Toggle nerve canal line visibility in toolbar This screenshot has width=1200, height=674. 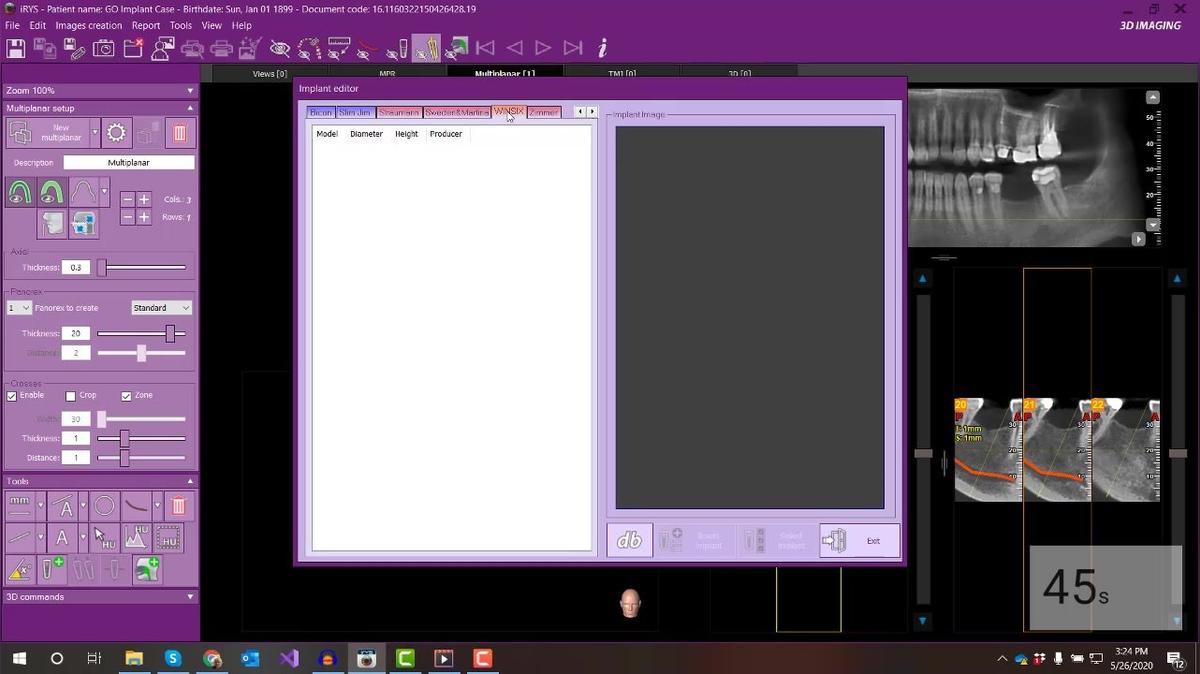point(368,48)
